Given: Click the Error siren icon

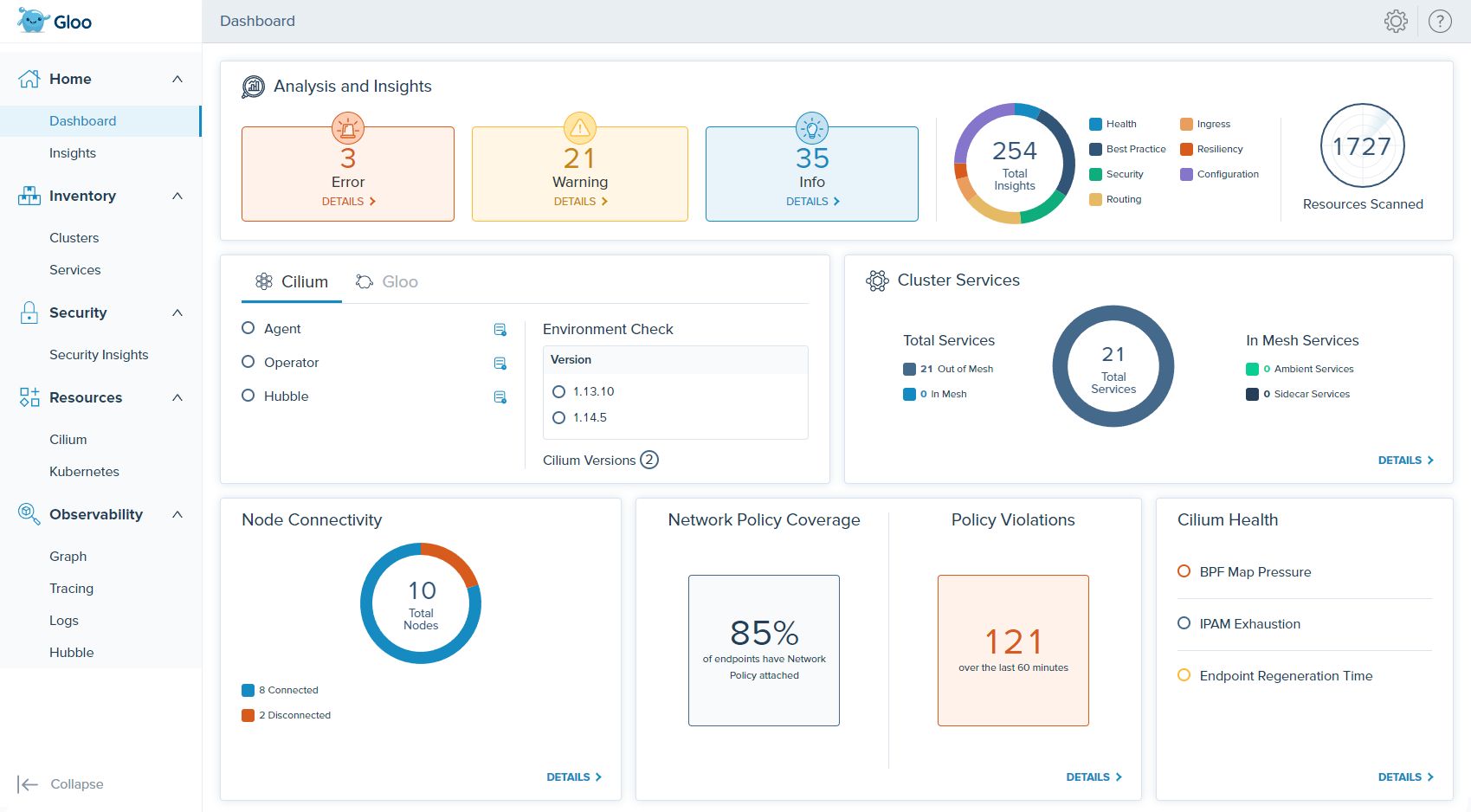Looking at the screenshot, I should 348,128.
